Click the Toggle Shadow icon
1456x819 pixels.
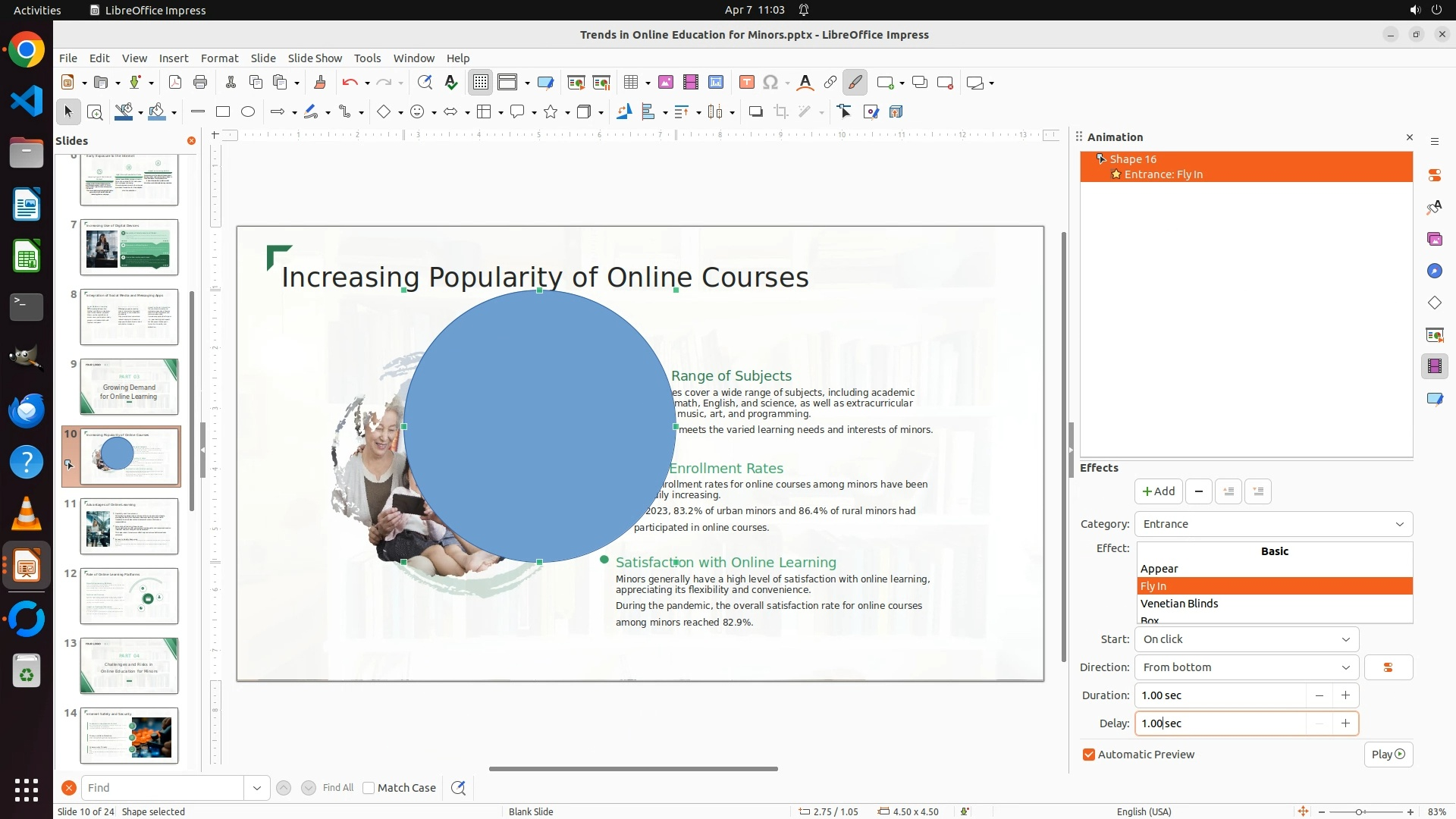coord(755,111)
